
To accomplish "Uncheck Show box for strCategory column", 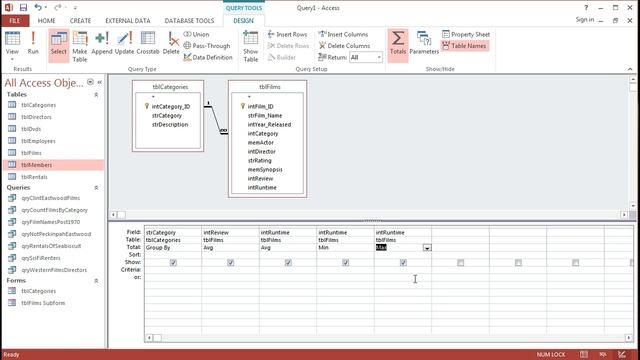I will coord(173,263).
